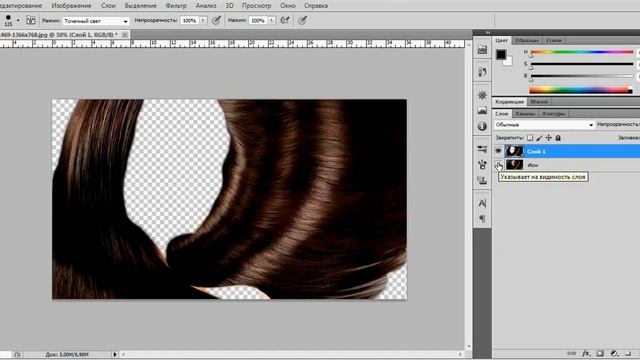Close the document tab 1366x768.jpg
Viewport: 640px width, 360px height.
pos(124,35)
